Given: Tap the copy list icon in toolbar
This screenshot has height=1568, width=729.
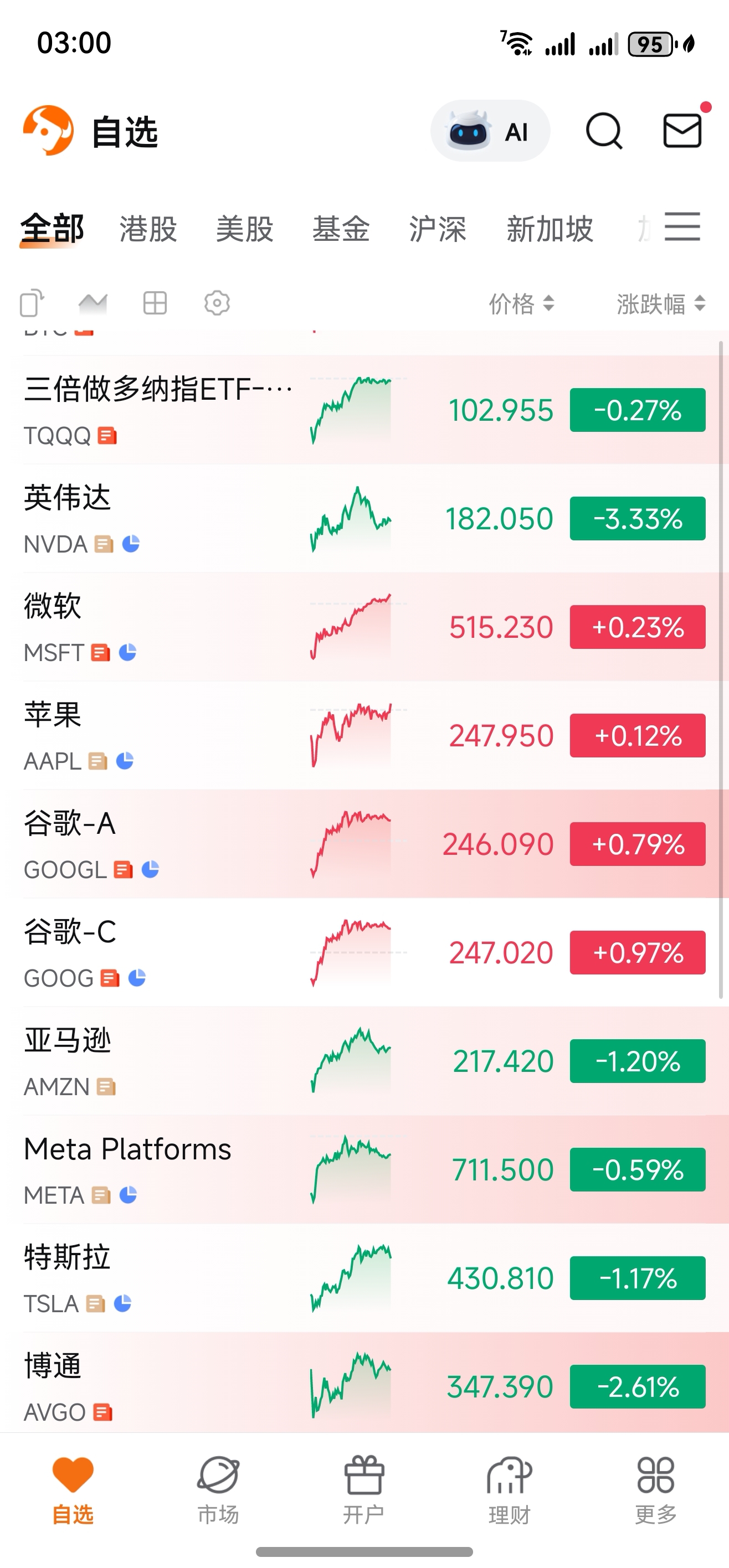Looking at the screenshot, I should pos(32,302).
